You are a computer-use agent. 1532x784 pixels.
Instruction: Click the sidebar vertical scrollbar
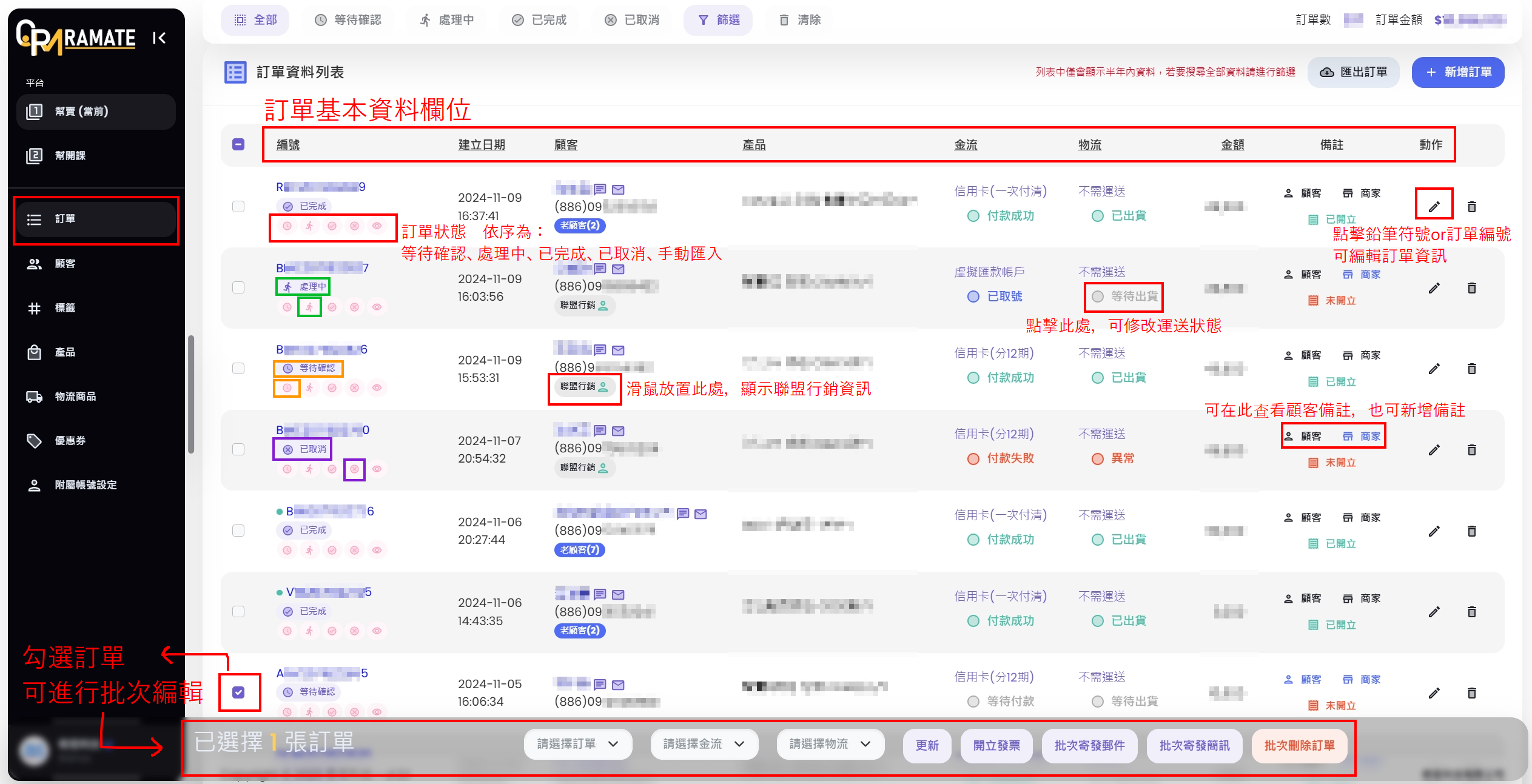click(191, 394)
